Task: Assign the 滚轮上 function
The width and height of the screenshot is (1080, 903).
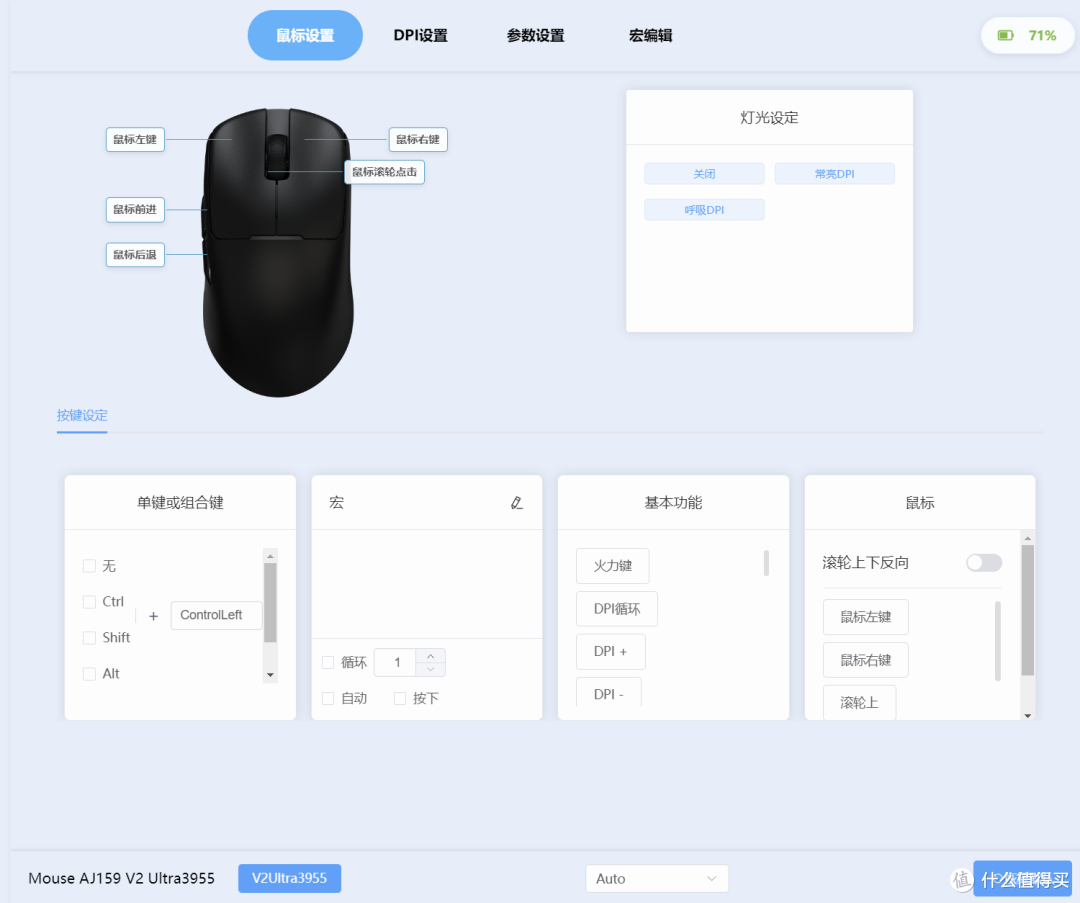Action: 859,703
